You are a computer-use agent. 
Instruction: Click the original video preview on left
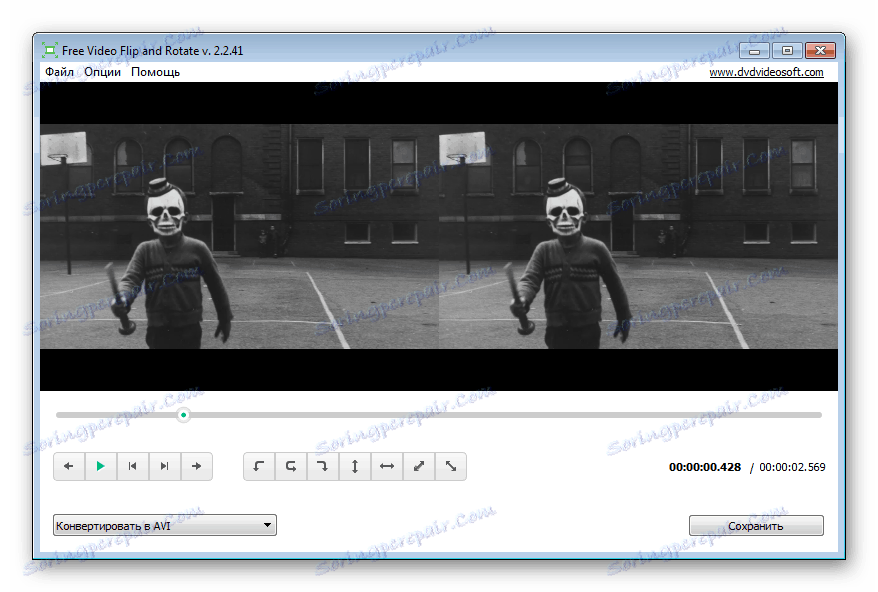pos(239,236)
